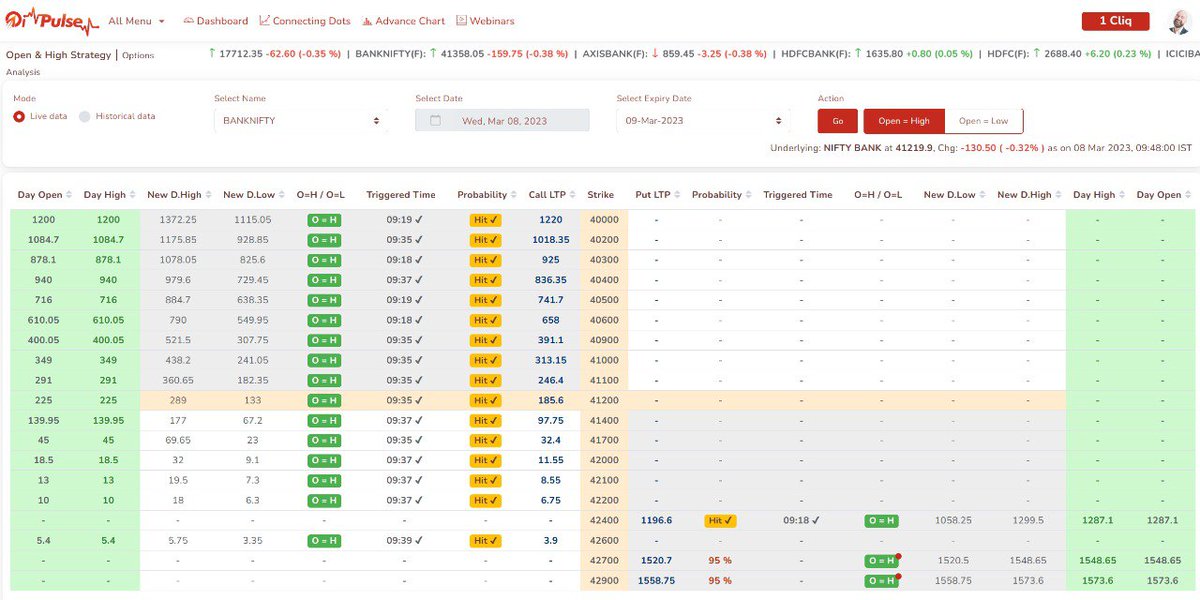Image resolution: width=1200 pixels, height=600 pixels.
Task: Open the Select Name BANKNIFTY dropdown
Action: click(x=301, y=120)
